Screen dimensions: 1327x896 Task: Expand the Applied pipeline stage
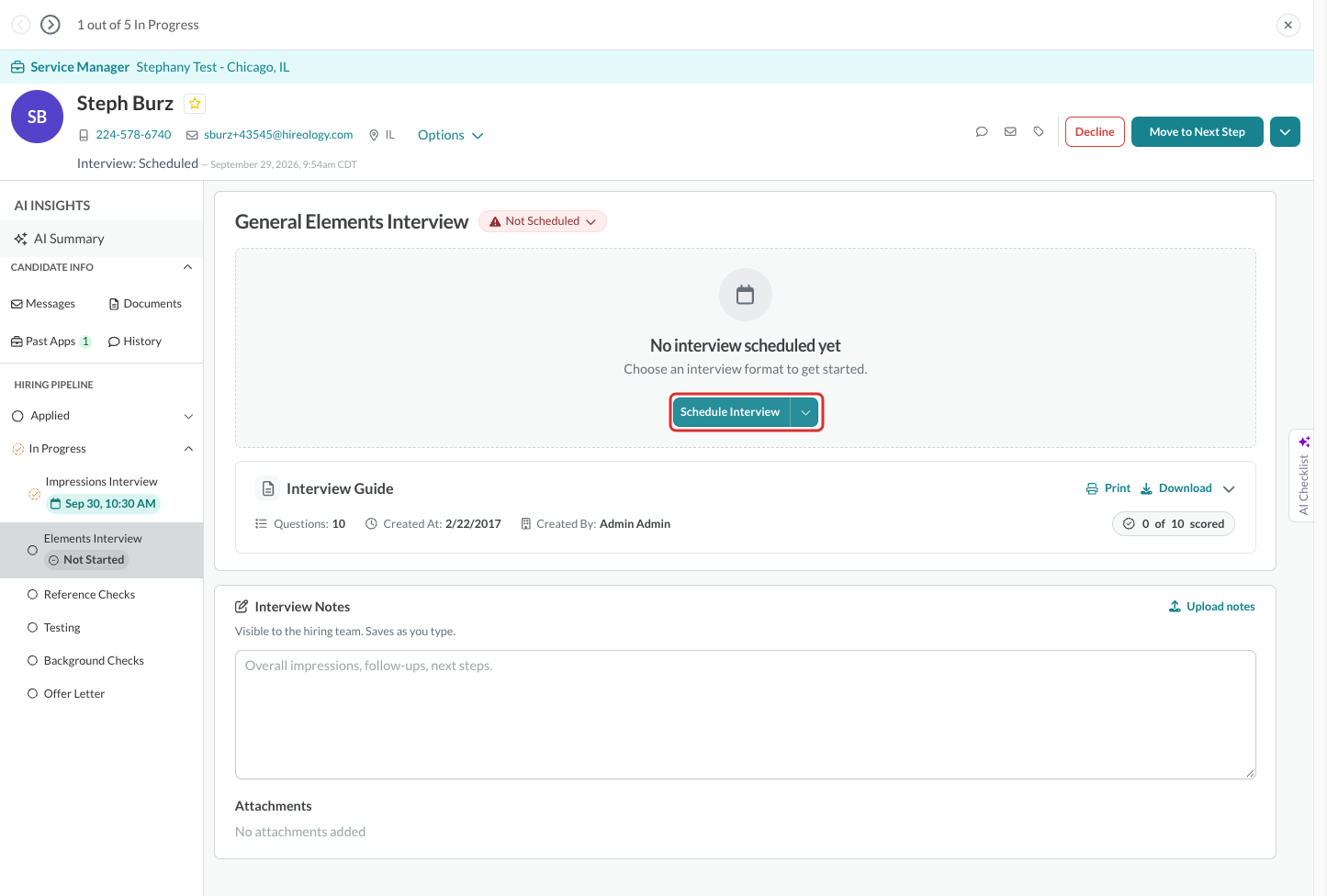188,417
